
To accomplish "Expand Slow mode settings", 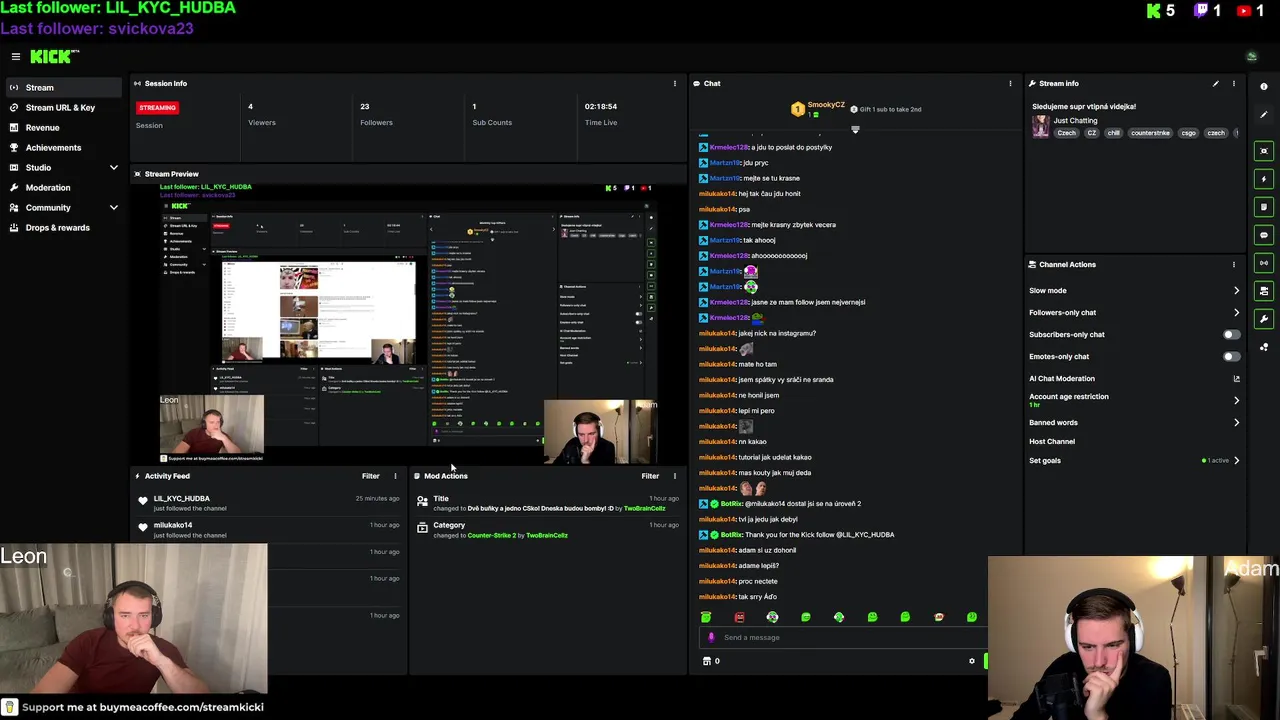I will click(1236, 291).
